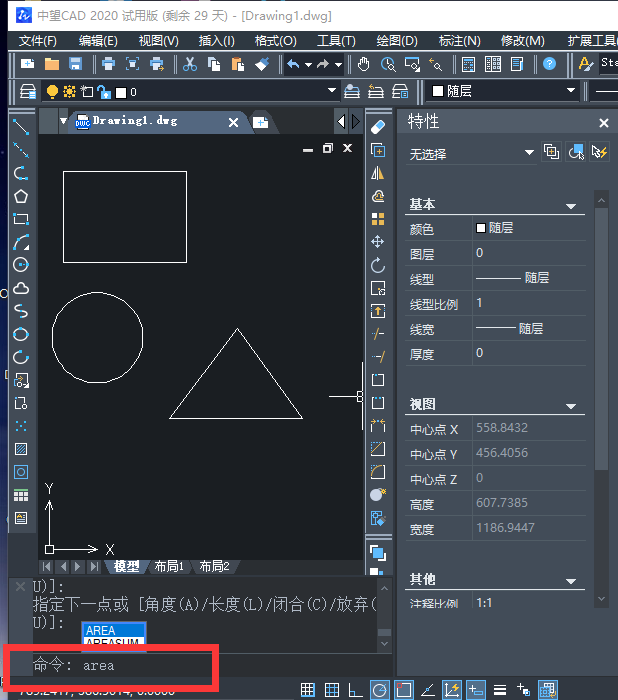Switch to the 布局1 layout tab
618x700 pixels.
click(x=169, y=566)
